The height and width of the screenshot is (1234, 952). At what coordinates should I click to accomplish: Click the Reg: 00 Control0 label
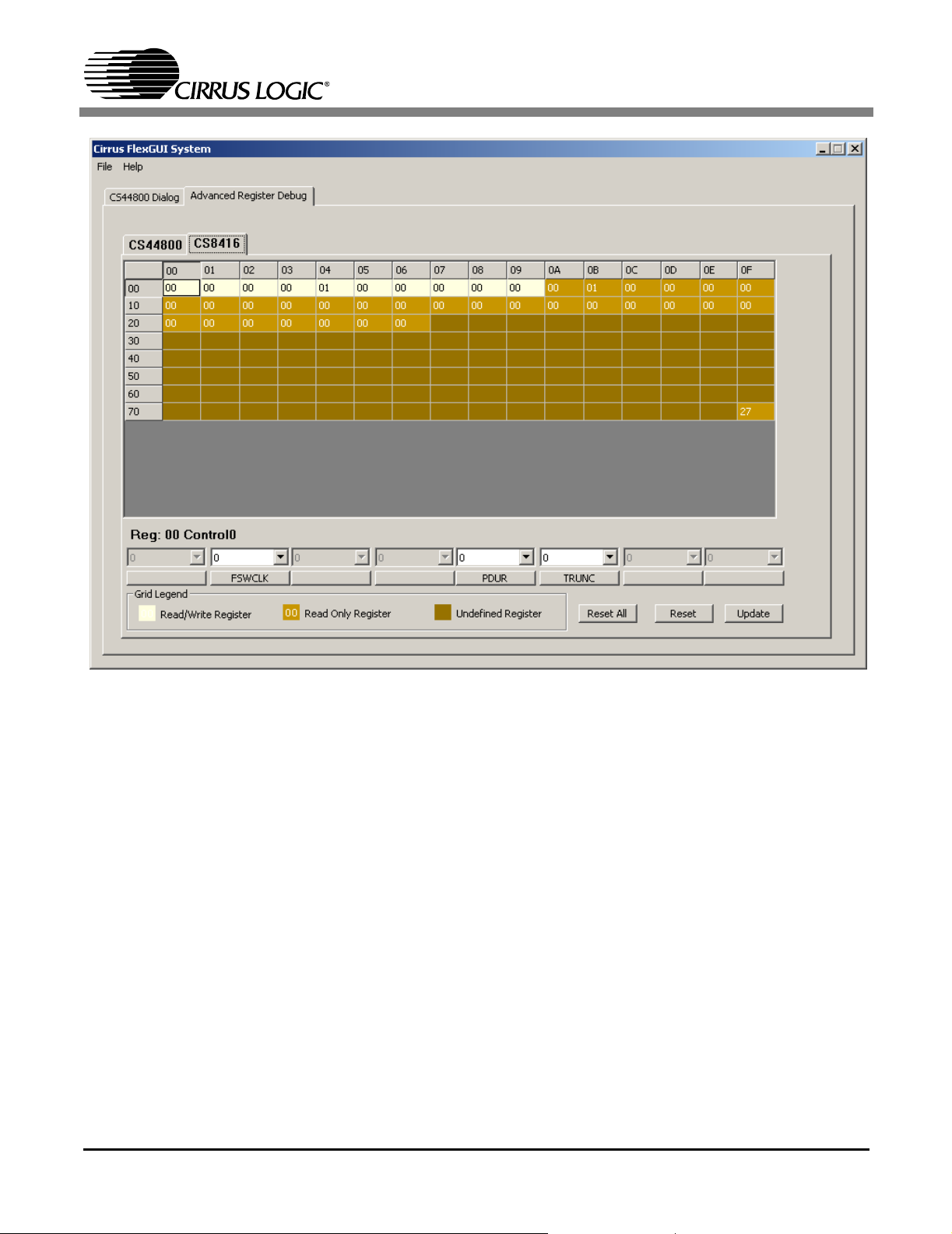click(183, 535)
